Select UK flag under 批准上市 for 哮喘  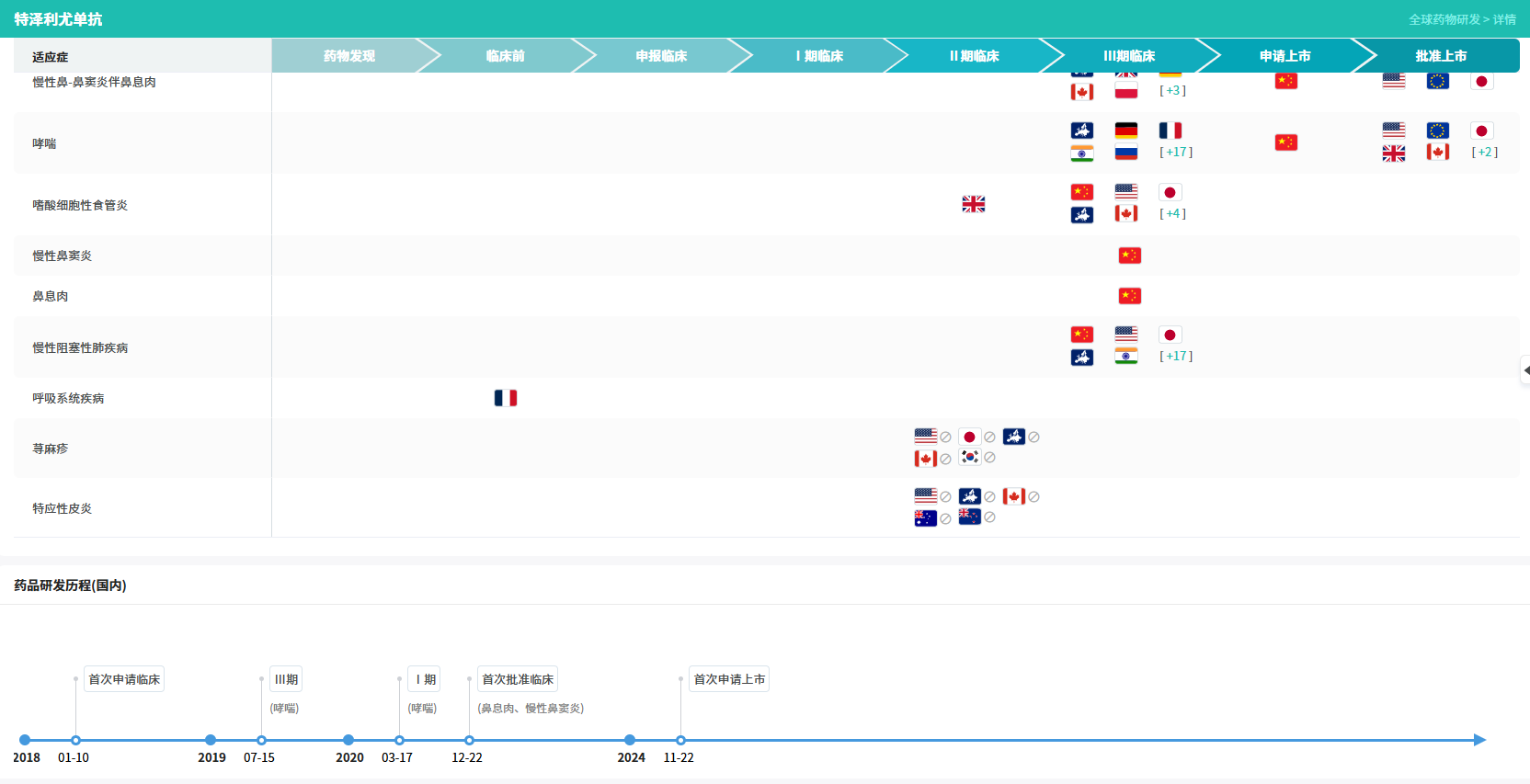click(x=1394, y=153)
